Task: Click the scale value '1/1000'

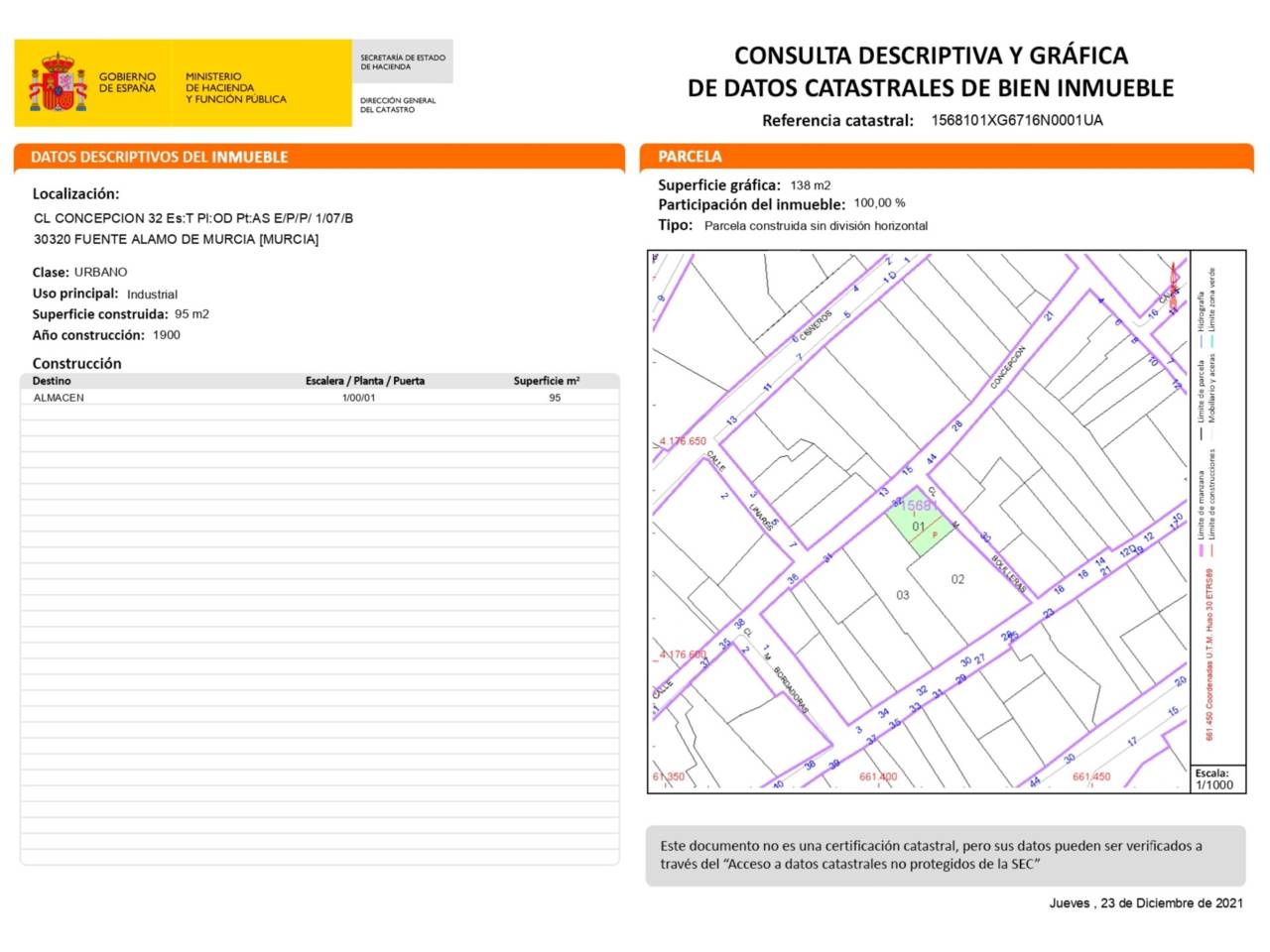Action: point(1214,784)
